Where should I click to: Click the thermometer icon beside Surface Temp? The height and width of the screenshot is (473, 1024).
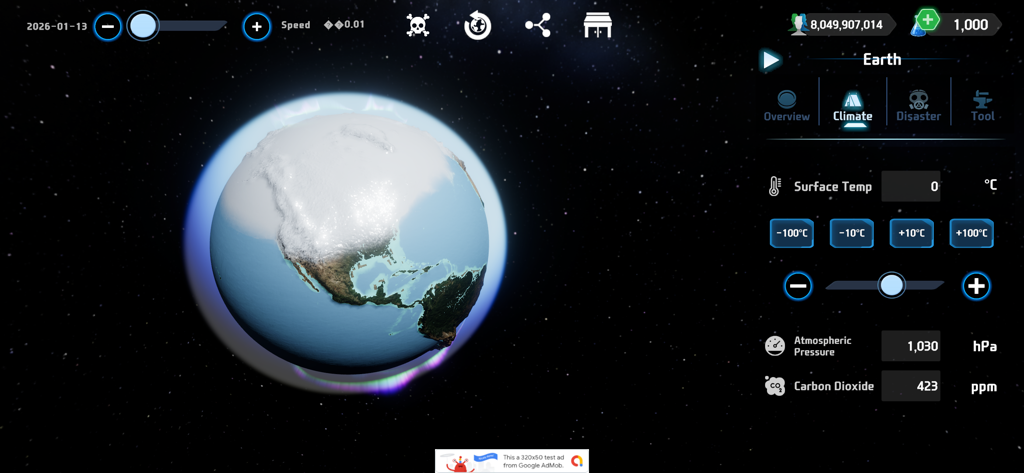[774, 186]
